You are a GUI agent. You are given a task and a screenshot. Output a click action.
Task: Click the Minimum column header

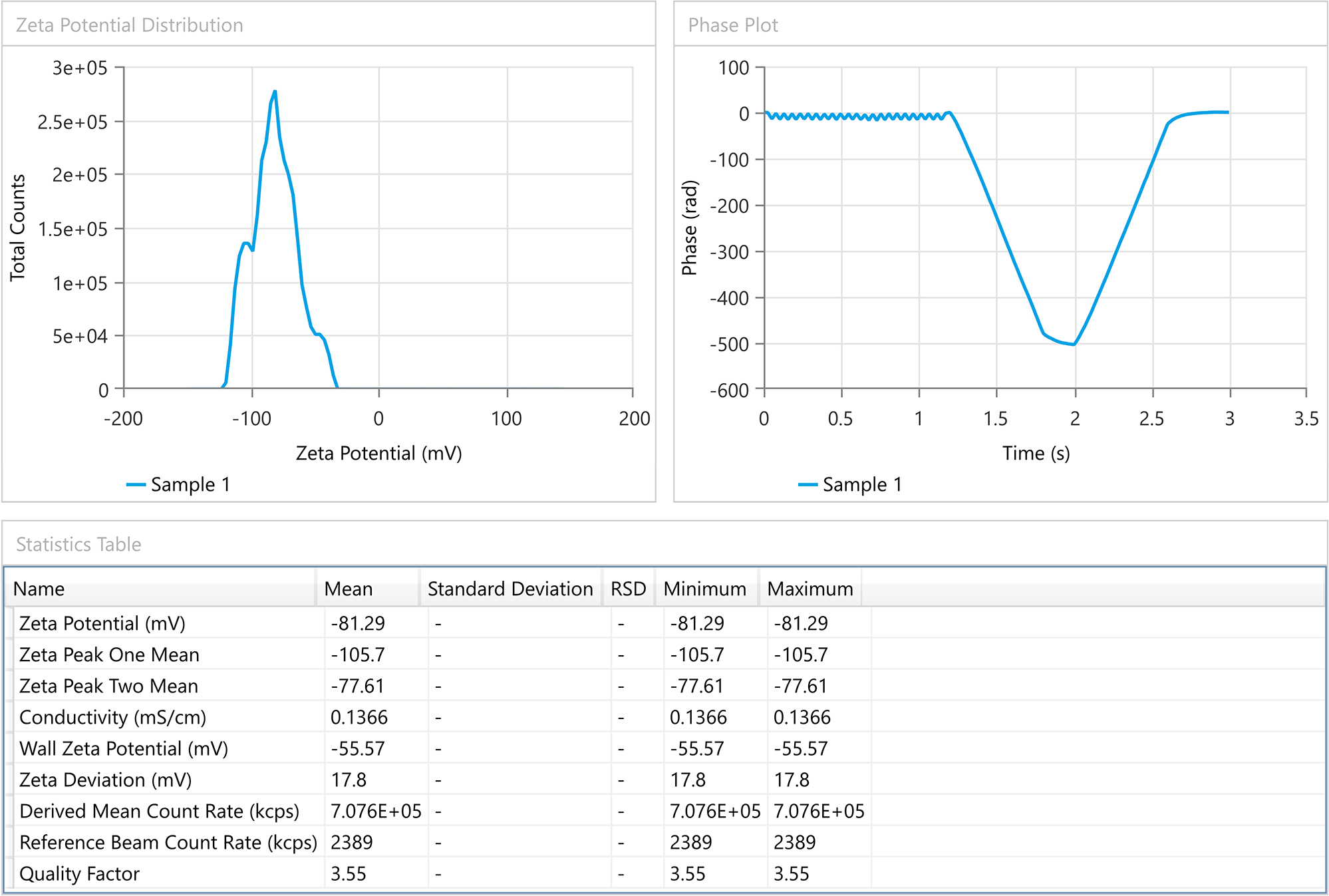tap(704, 589)
